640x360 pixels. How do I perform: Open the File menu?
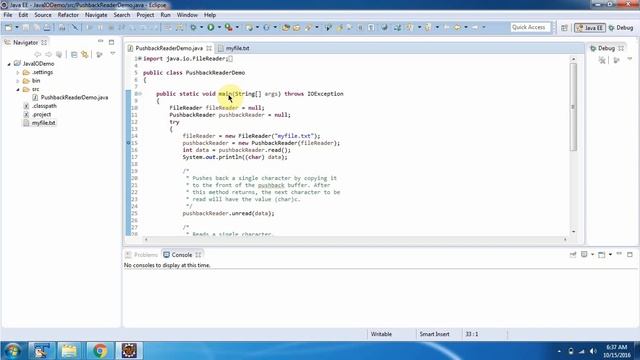8,15
